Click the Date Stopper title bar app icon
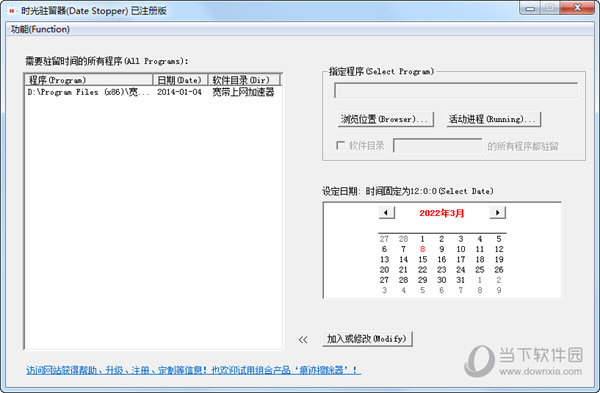Image resolution: width=600 pixels, height=393 pixels. click(11, 11)
